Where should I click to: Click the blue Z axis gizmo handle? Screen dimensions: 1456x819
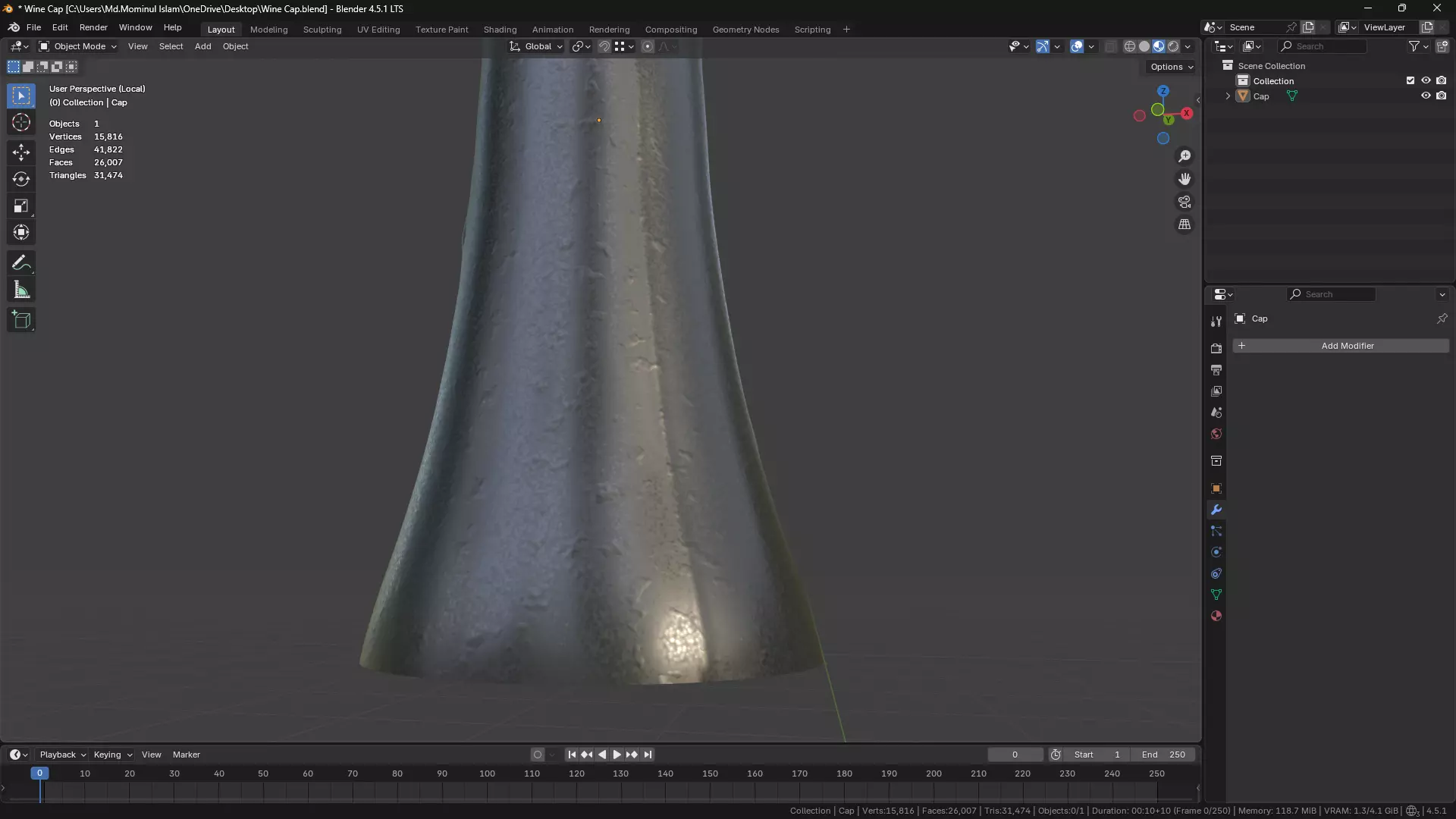pos(1163,91)
